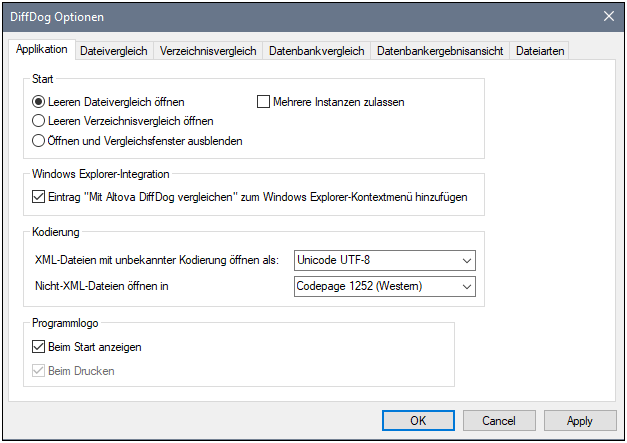The height and width of the screenshot is (443, 627).
Task: Open the Verzeichnisvergleich tab
Action: point(208,51)
